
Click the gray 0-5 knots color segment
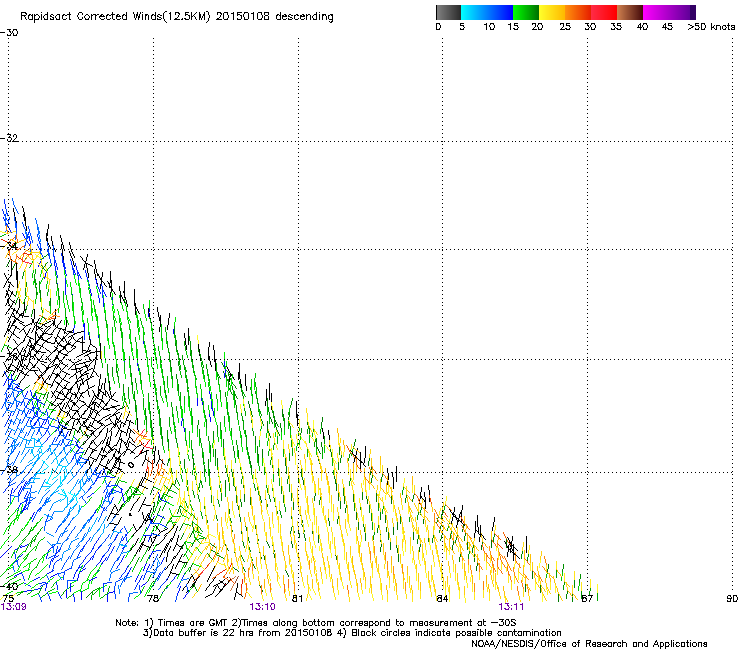point(448,12)
